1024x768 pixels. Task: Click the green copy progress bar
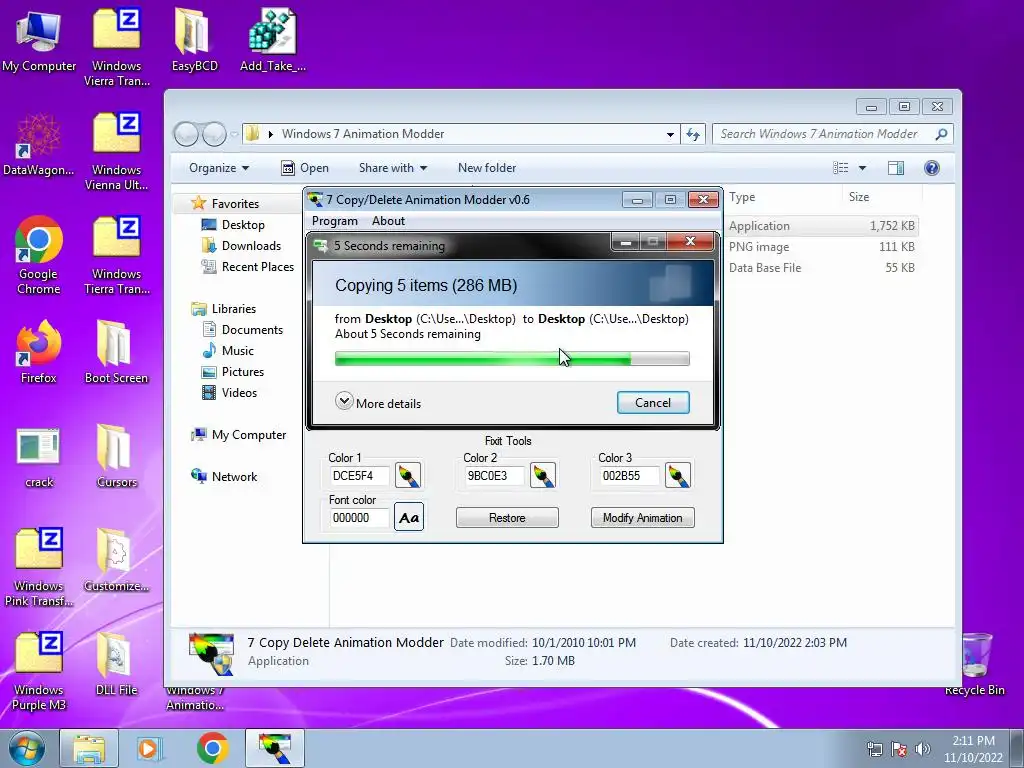point(512,359)
